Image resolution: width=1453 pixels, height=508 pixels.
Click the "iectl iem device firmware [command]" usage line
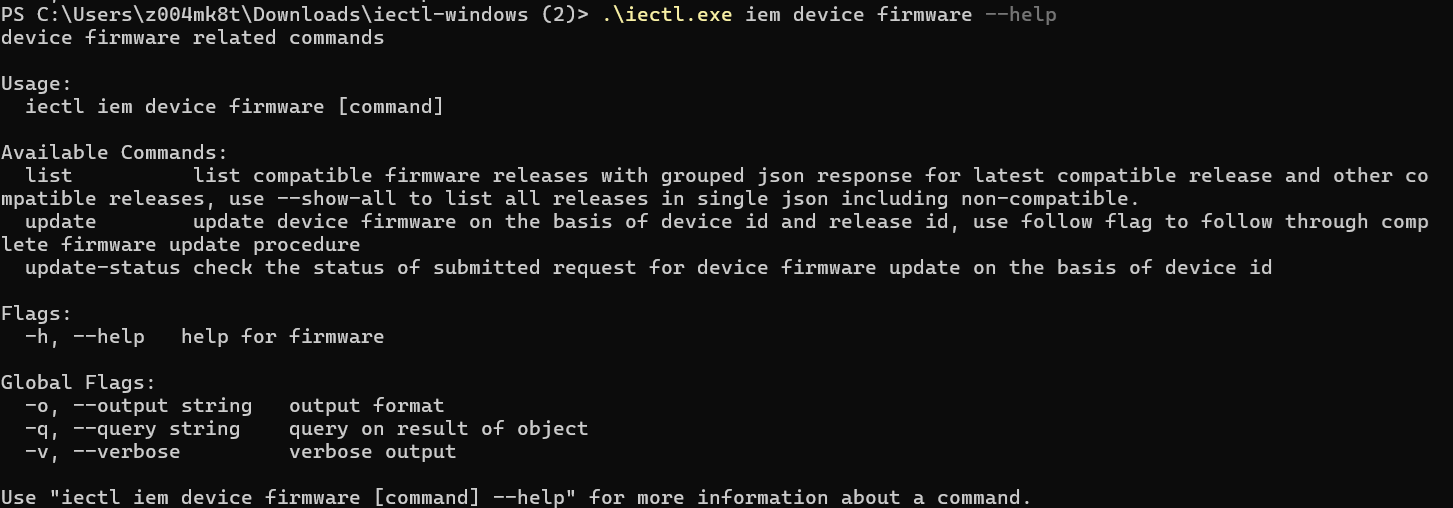pos(234,107)
